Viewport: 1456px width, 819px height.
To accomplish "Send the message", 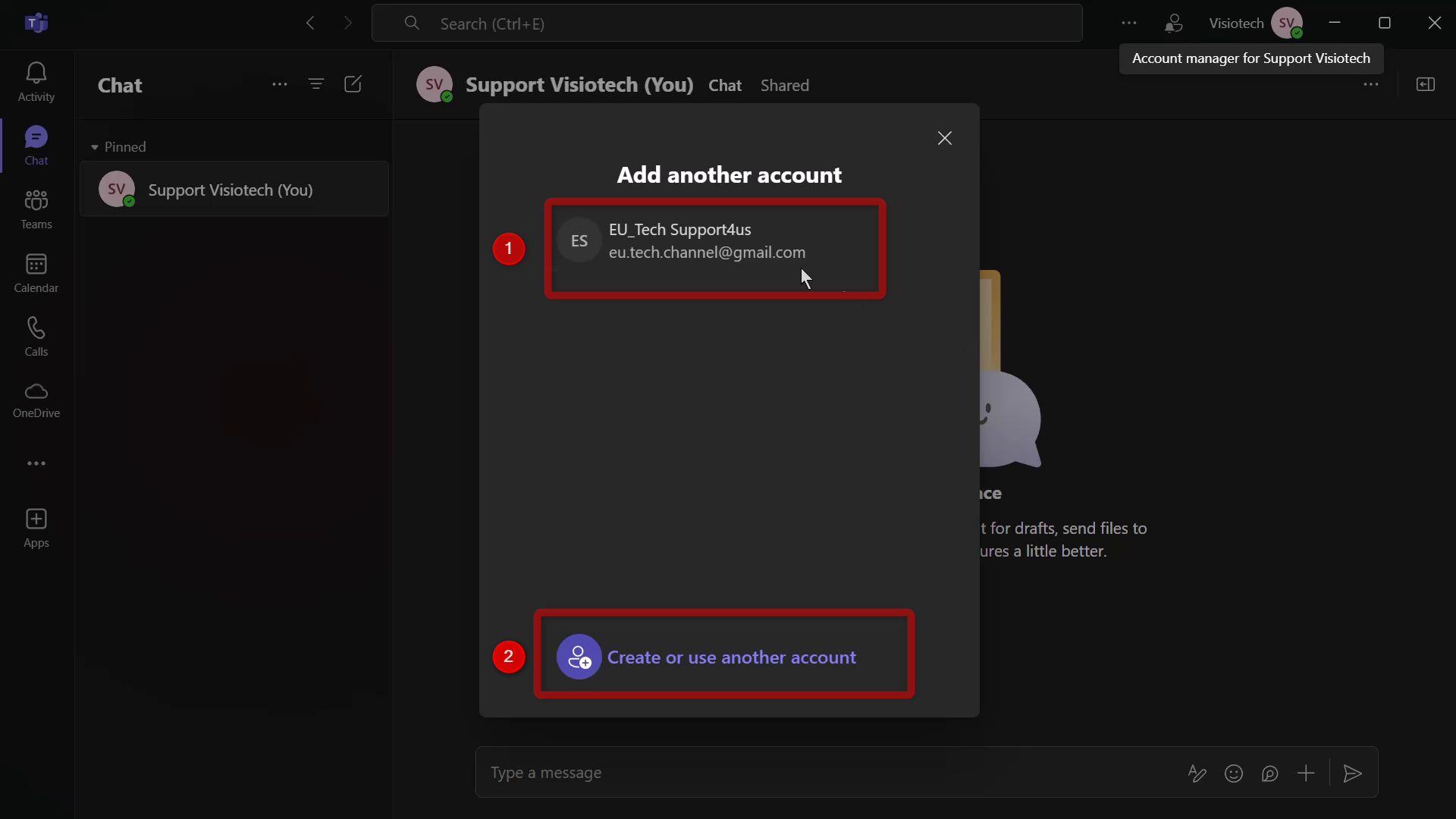I will click(1353, 773).
